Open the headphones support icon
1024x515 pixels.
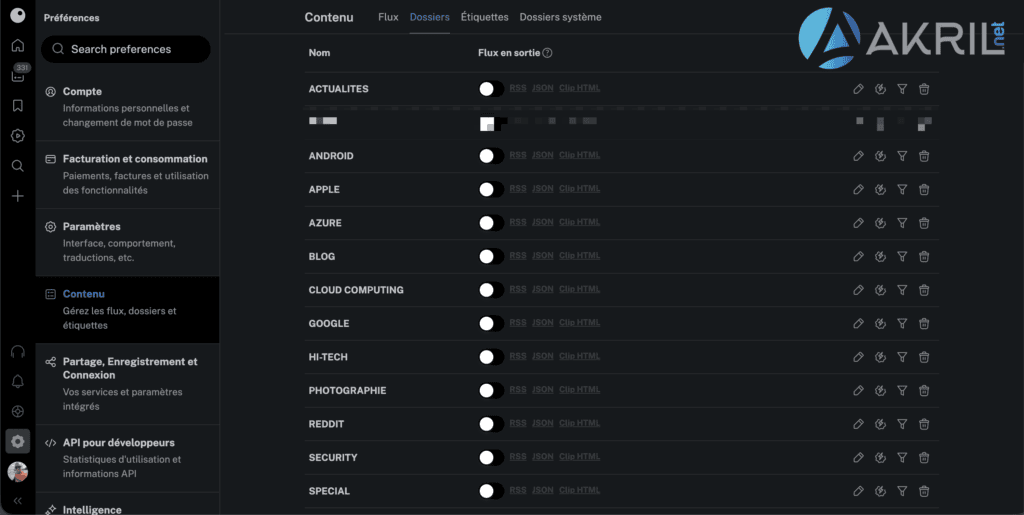(18, 352)
